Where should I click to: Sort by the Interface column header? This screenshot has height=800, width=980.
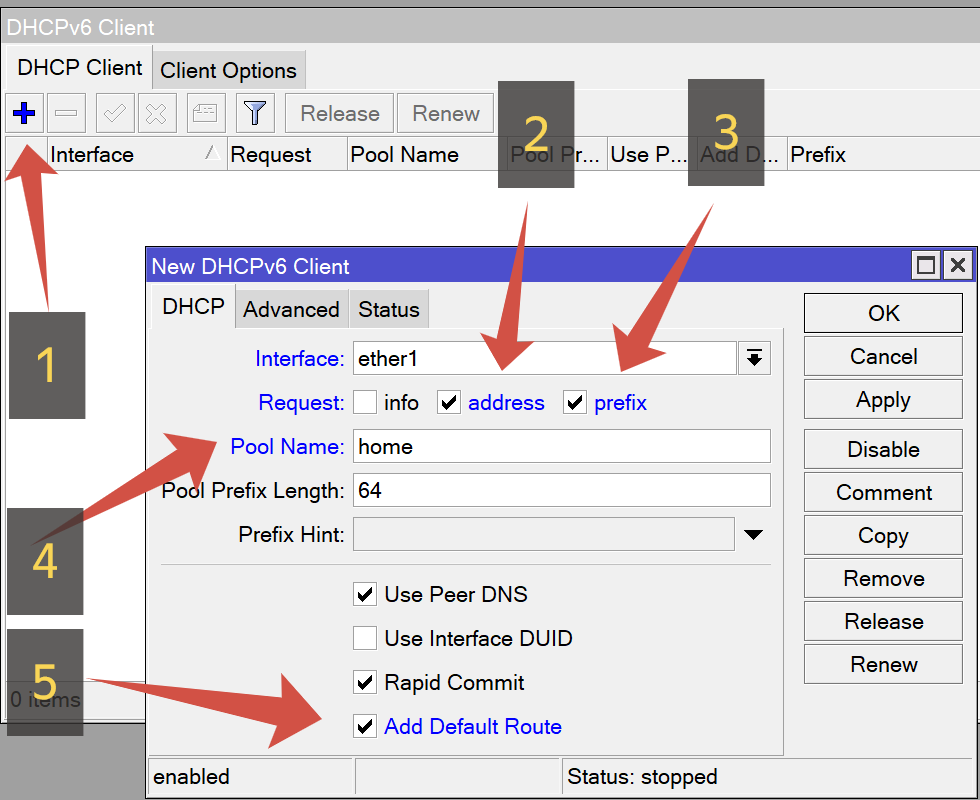[136, 154]
